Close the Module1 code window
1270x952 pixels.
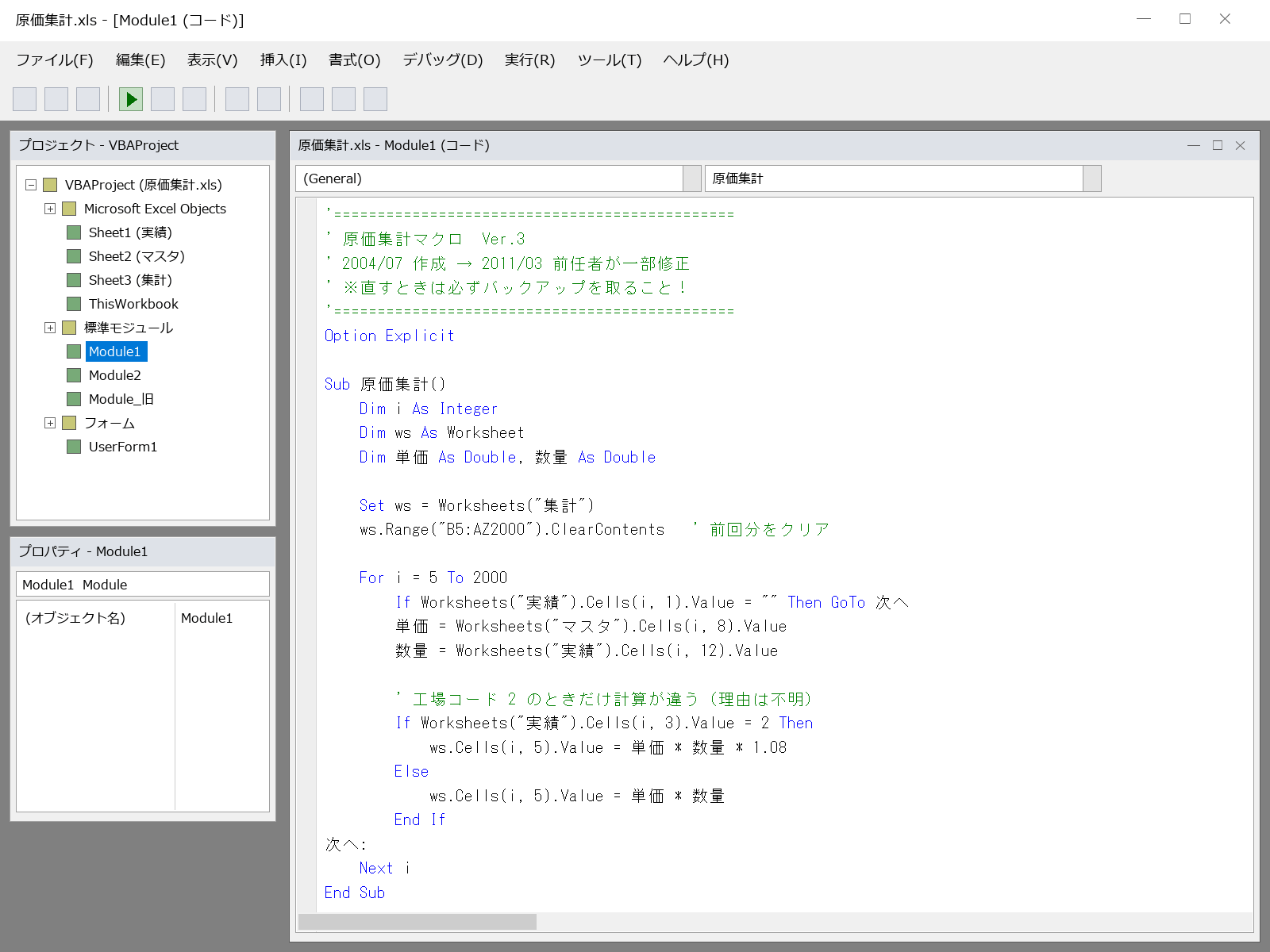click(1241, 145)
